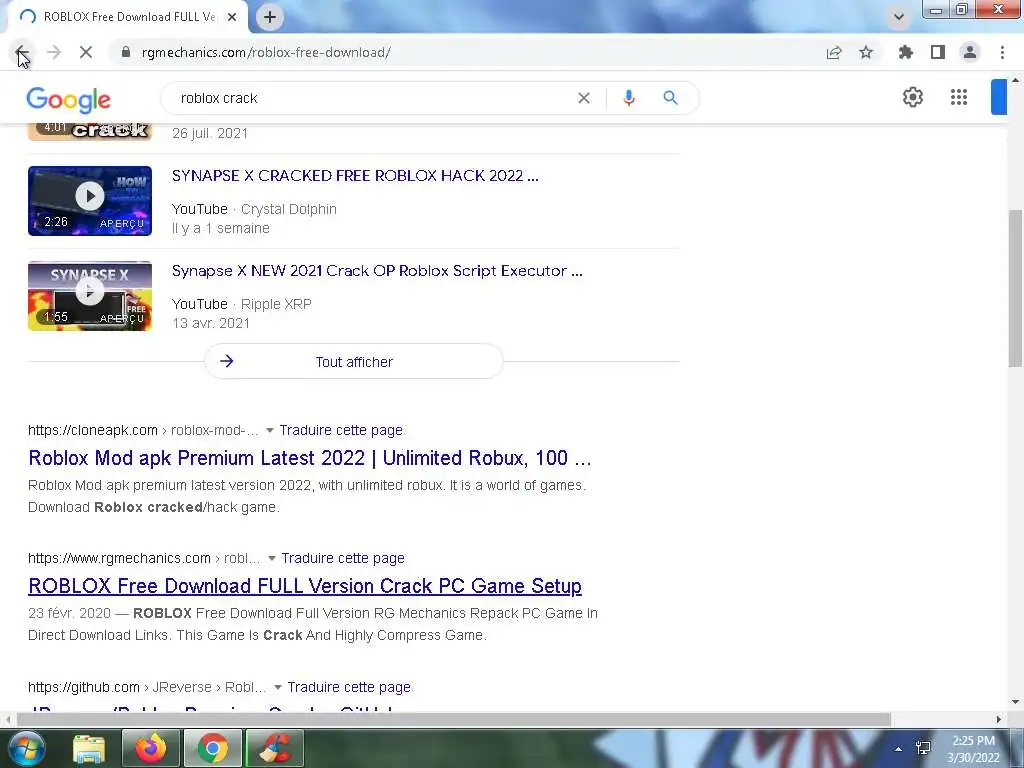Clear the search box with the X

click(584, 98)
